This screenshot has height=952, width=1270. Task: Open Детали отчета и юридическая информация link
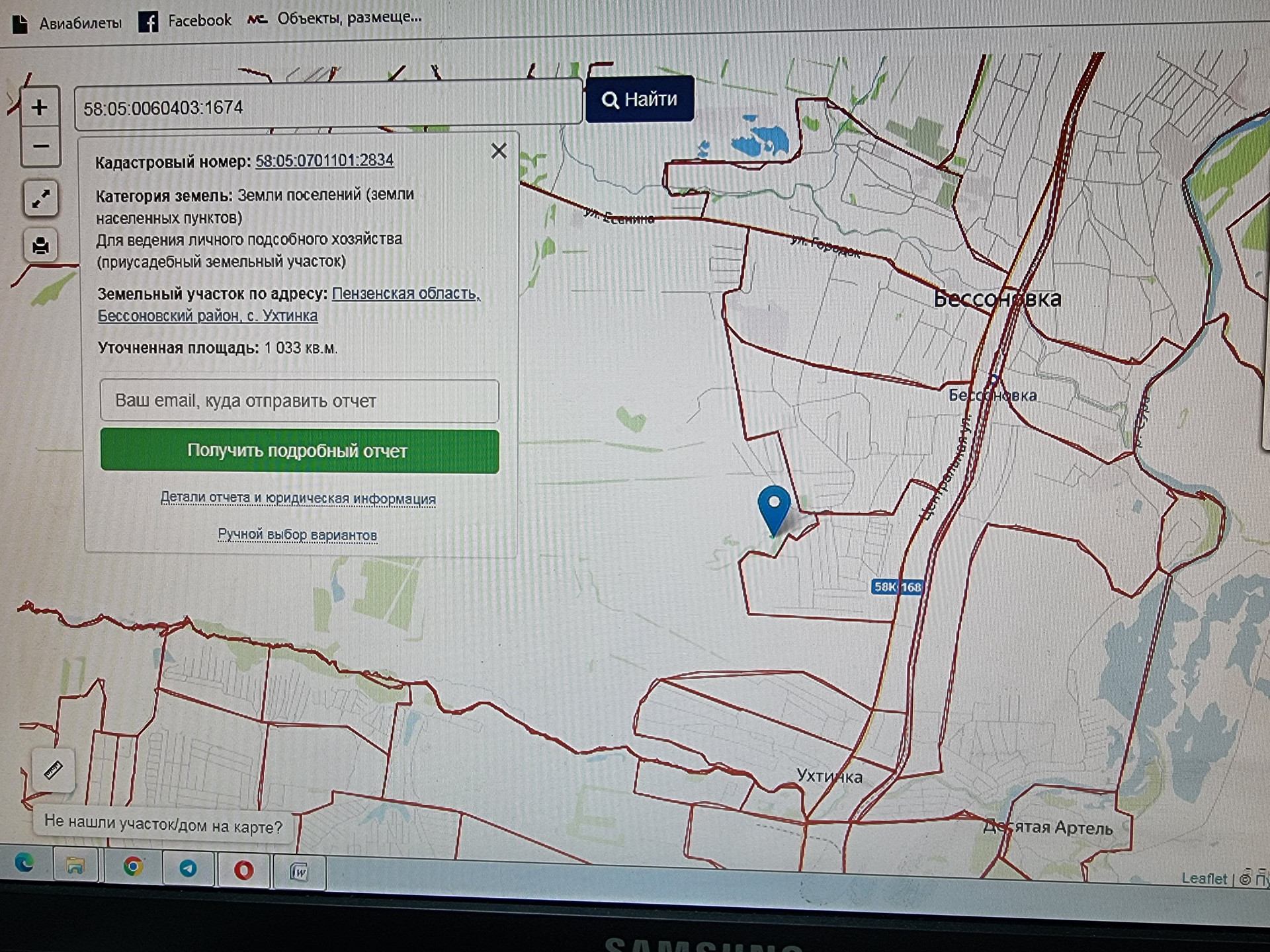click(x=298, y=498)
